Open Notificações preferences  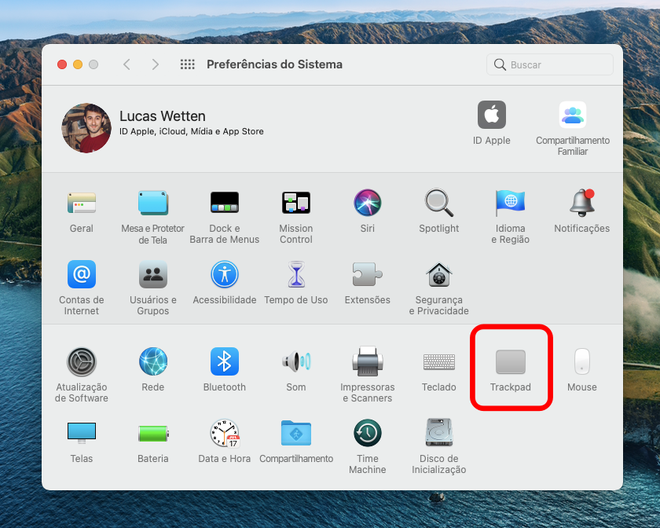click(582, 203)
